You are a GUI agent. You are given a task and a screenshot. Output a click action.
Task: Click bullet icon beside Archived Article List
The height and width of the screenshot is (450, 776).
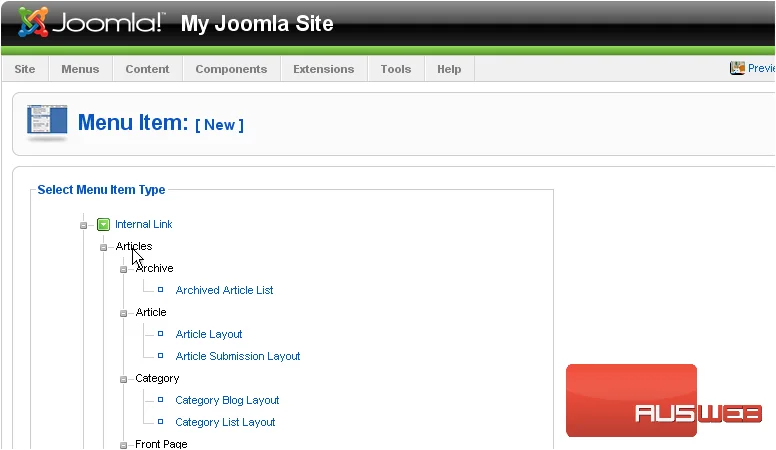pos(160,290)
